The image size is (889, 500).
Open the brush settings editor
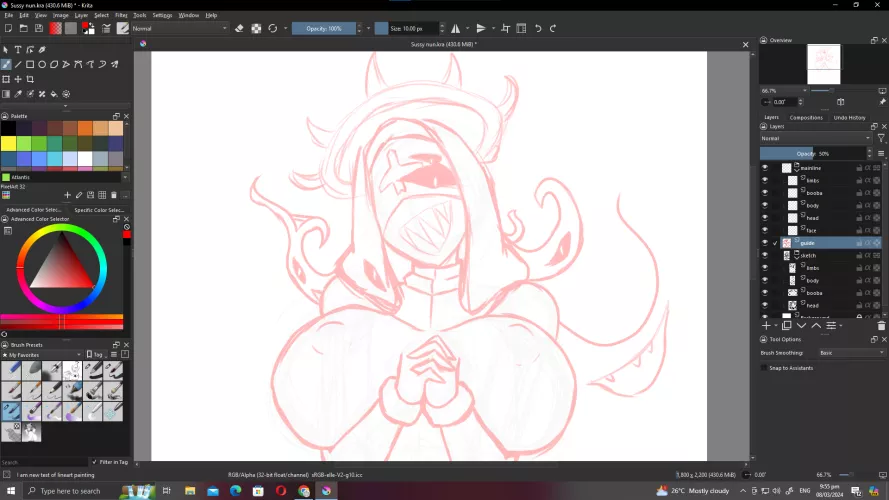click(x=106, y=28)
